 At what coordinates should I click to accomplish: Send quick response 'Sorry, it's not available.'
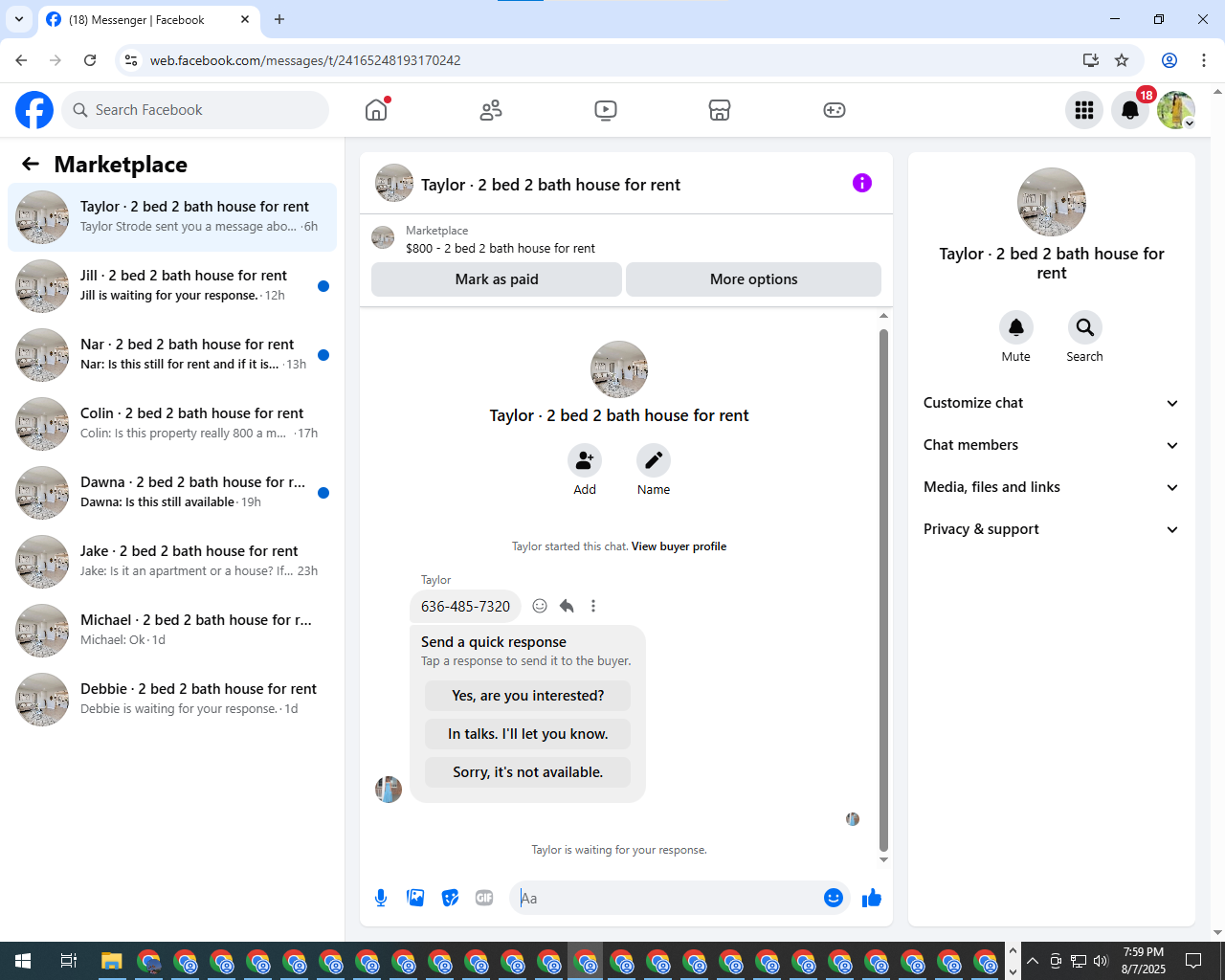(x=528, y=772)
